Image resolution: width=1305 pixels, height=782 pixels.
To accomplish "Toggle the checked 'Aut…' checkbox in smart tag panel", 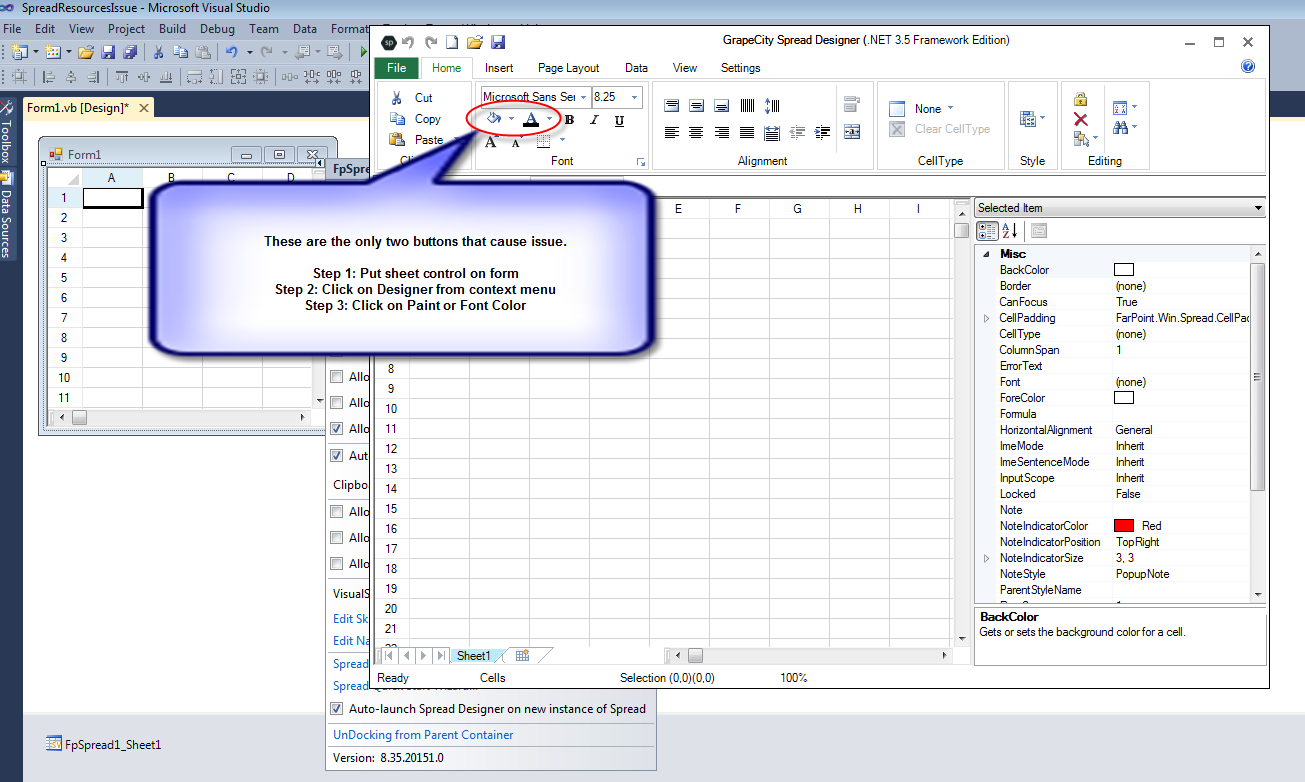I will 337,455.
